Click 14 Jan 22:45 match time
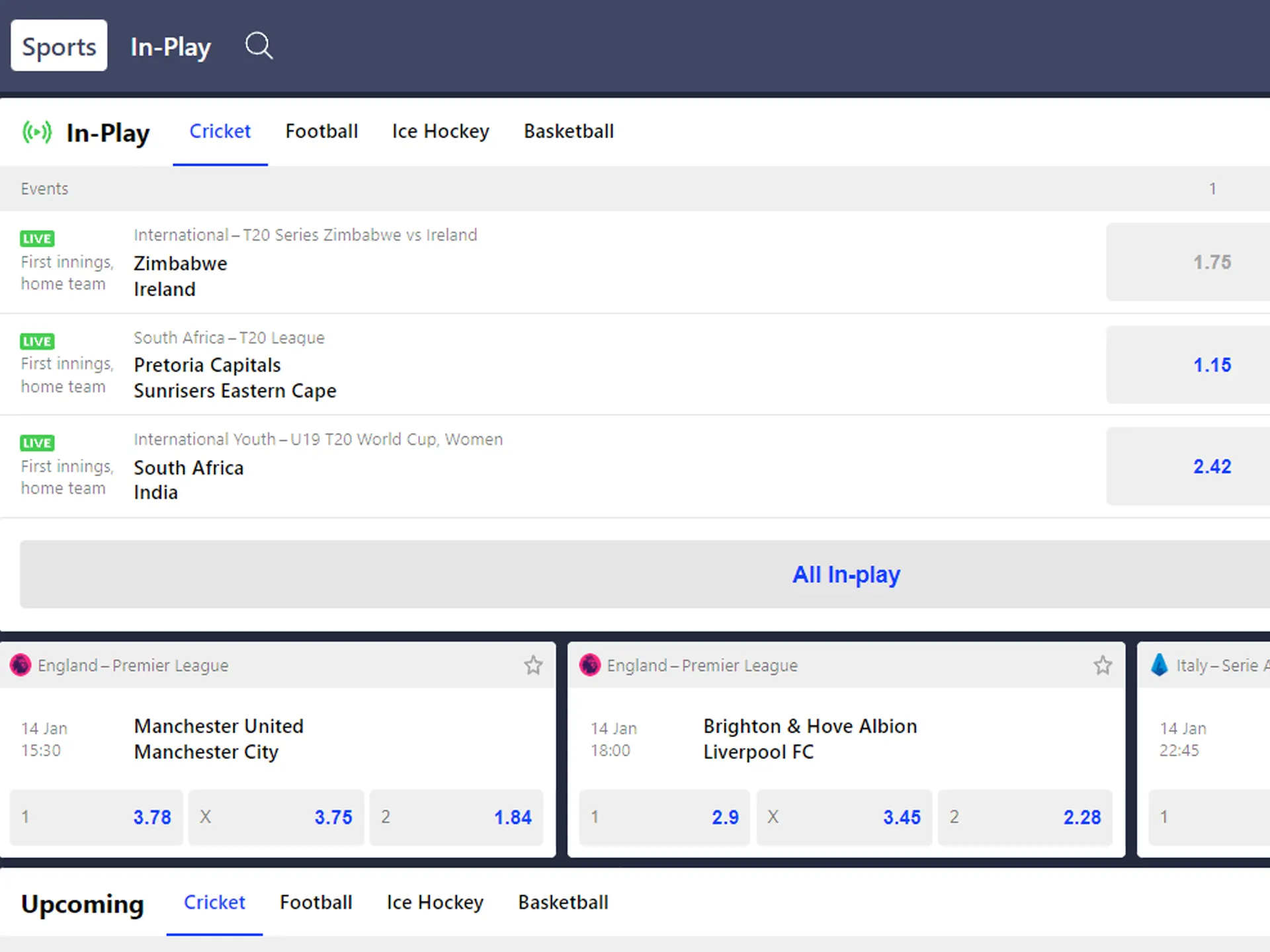 (1183, 739)
